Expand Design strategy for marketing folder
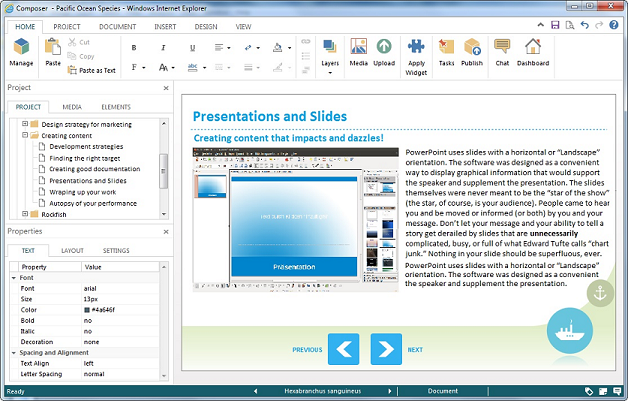Image resolution: width=628 pixels, height=401 pixels. (x=25, y=124)
